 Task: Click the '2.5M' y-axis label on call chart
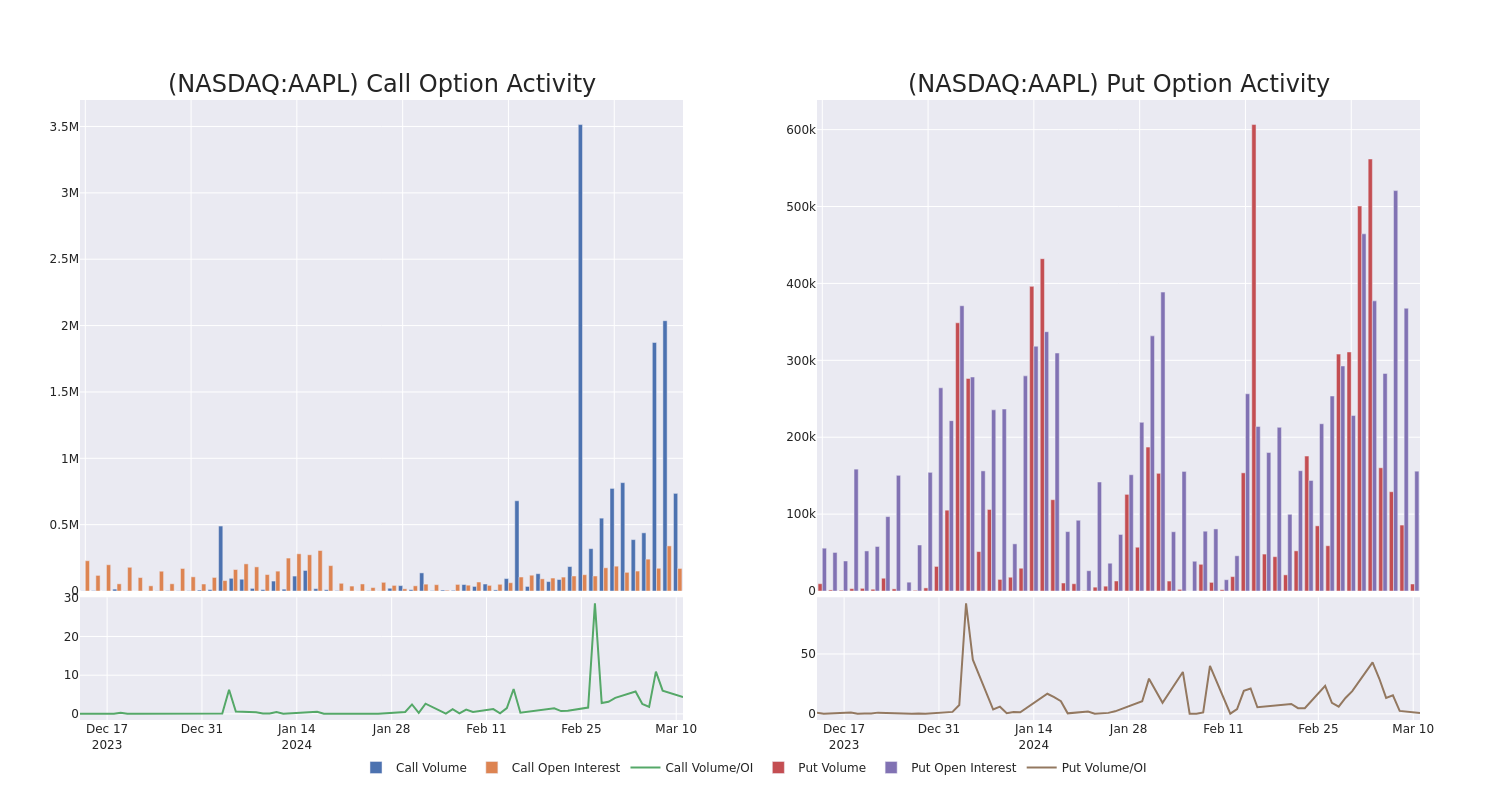click(x=64, y=259)
